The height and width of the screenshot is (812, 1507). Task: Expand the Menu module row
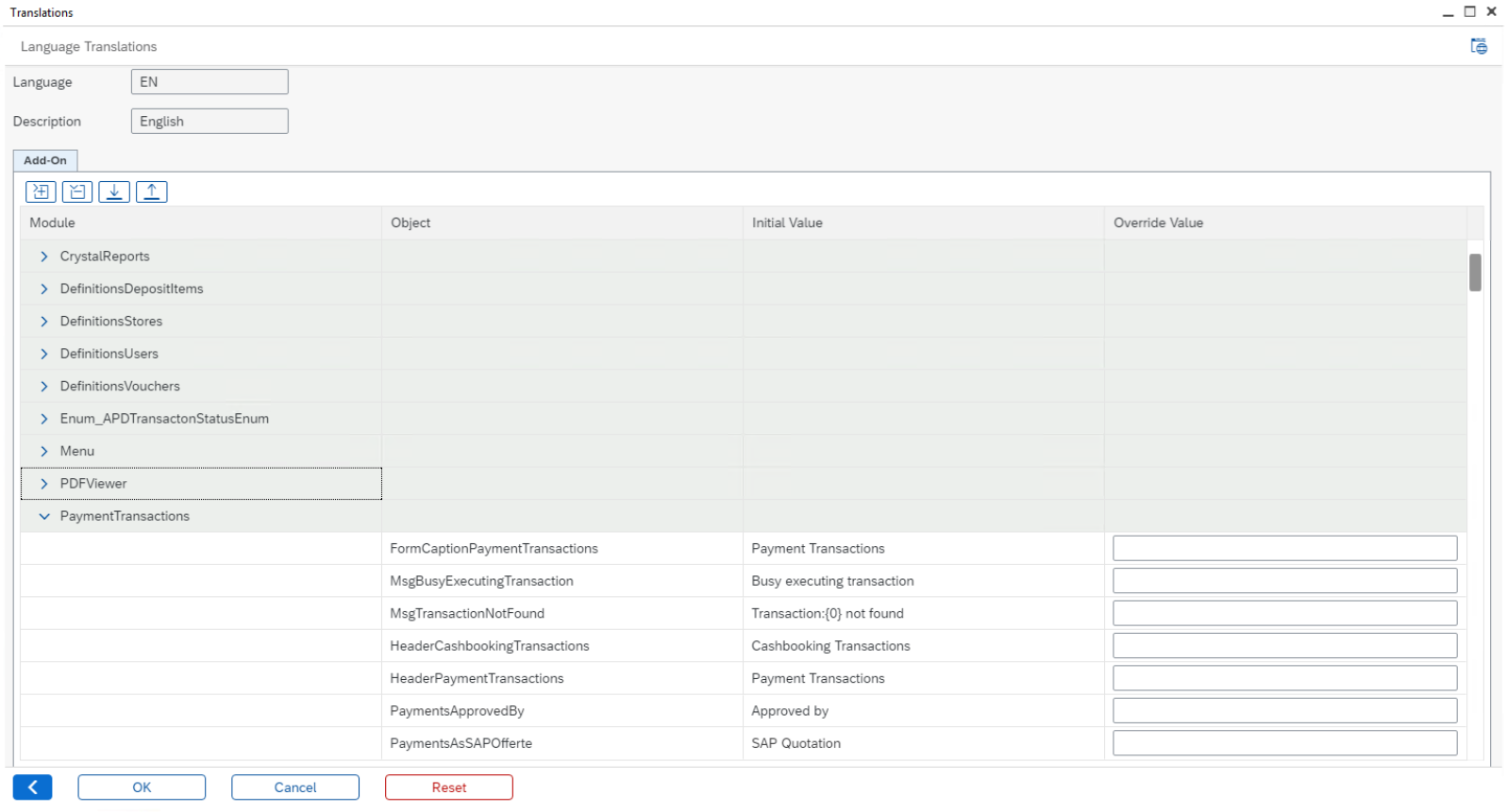coord(44,452)
